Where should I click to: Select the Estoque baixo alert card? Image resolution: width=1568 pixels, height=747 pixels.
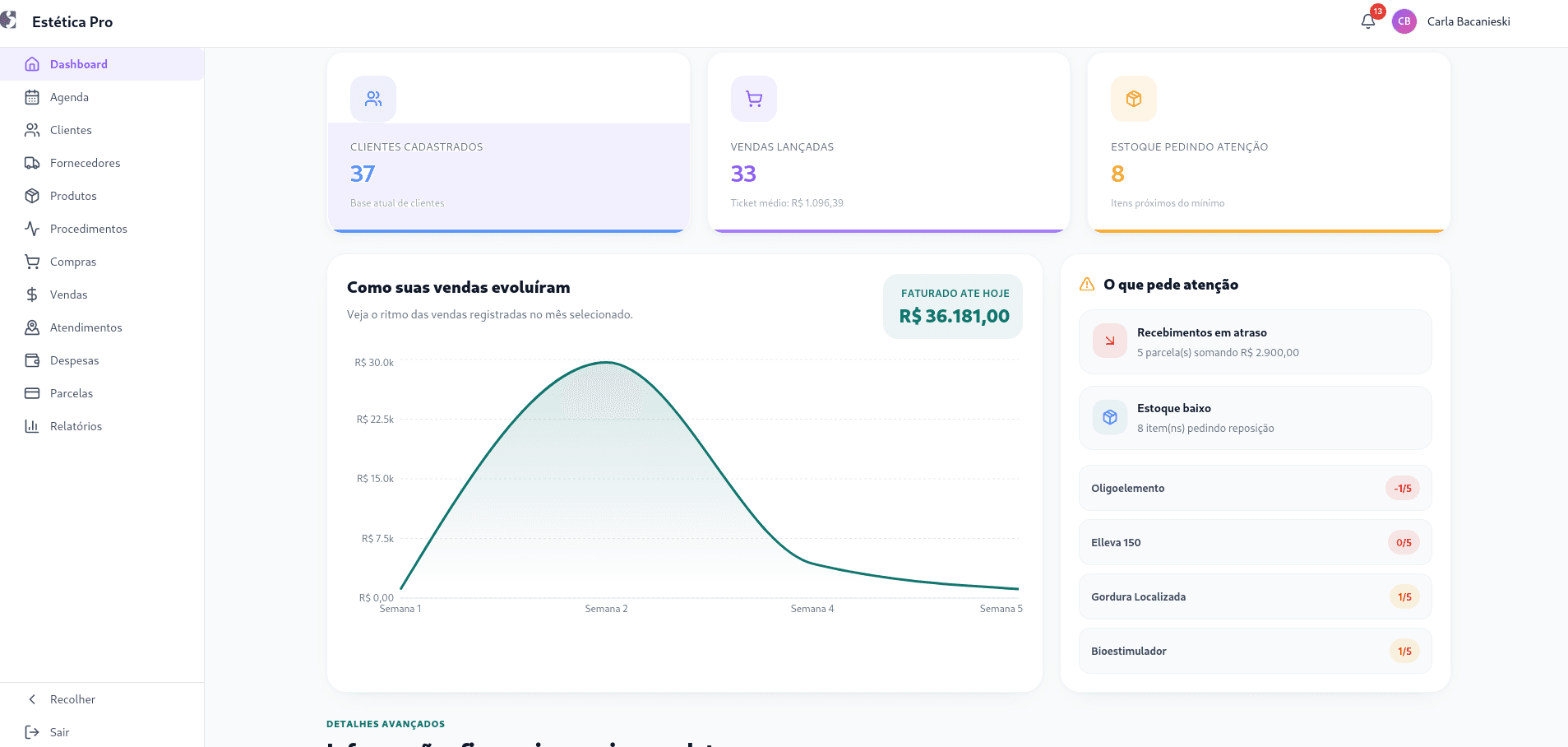point(1255,418)
